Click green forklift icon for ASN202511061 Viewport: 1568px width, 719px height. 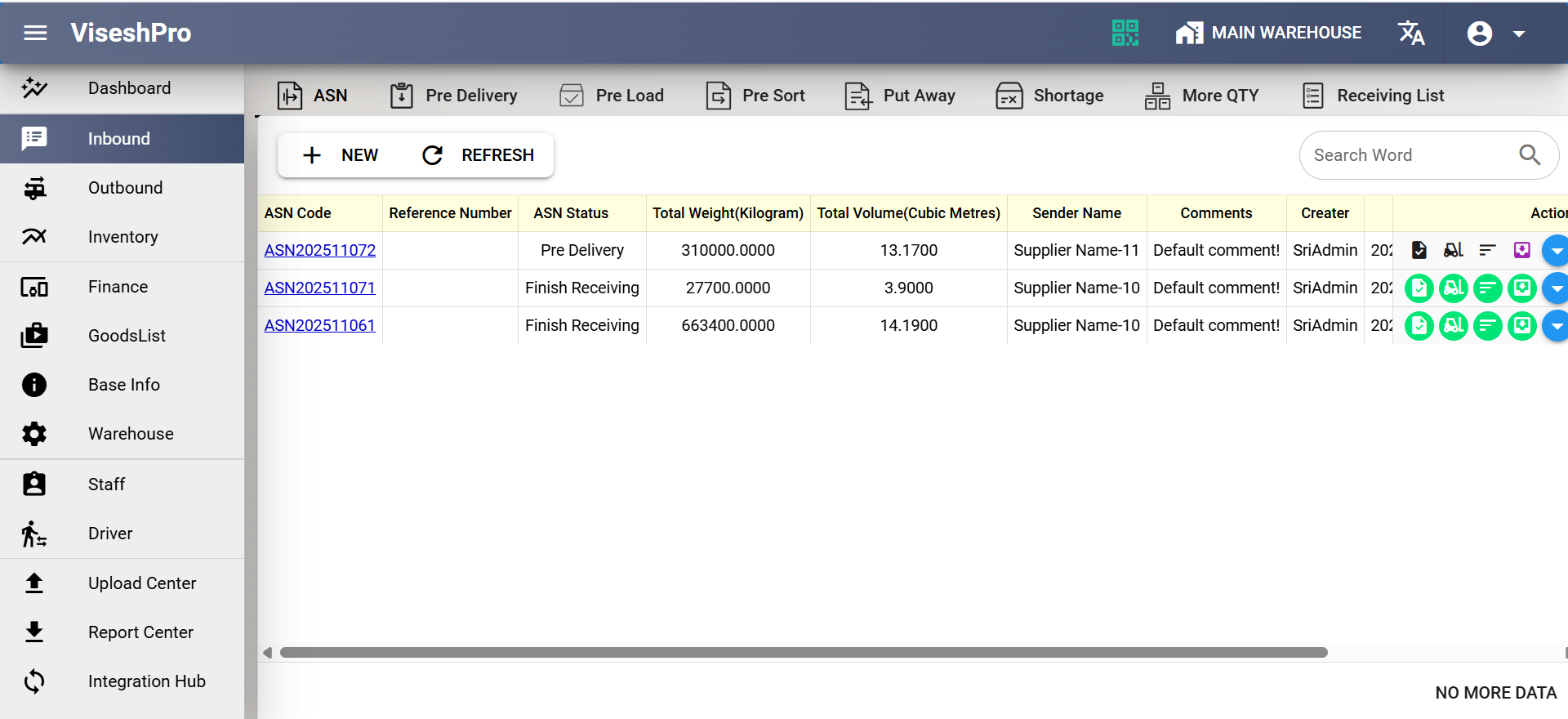point(1453,326)
